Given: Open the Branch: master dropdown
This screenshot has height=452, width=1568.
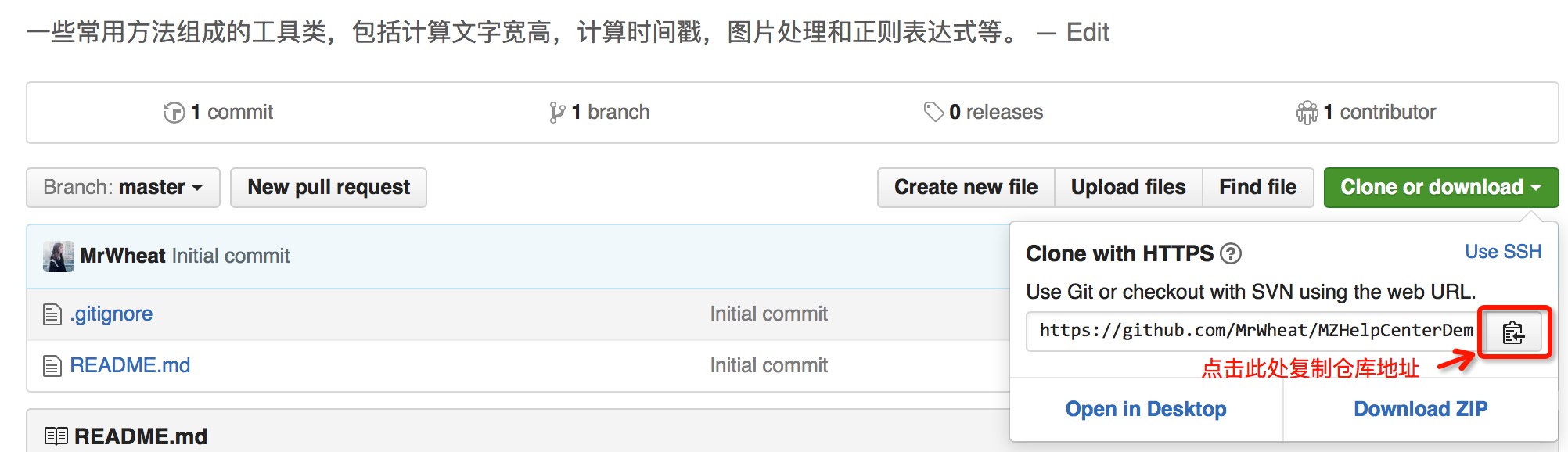Looking at the screenshot, I should [123, 188].
